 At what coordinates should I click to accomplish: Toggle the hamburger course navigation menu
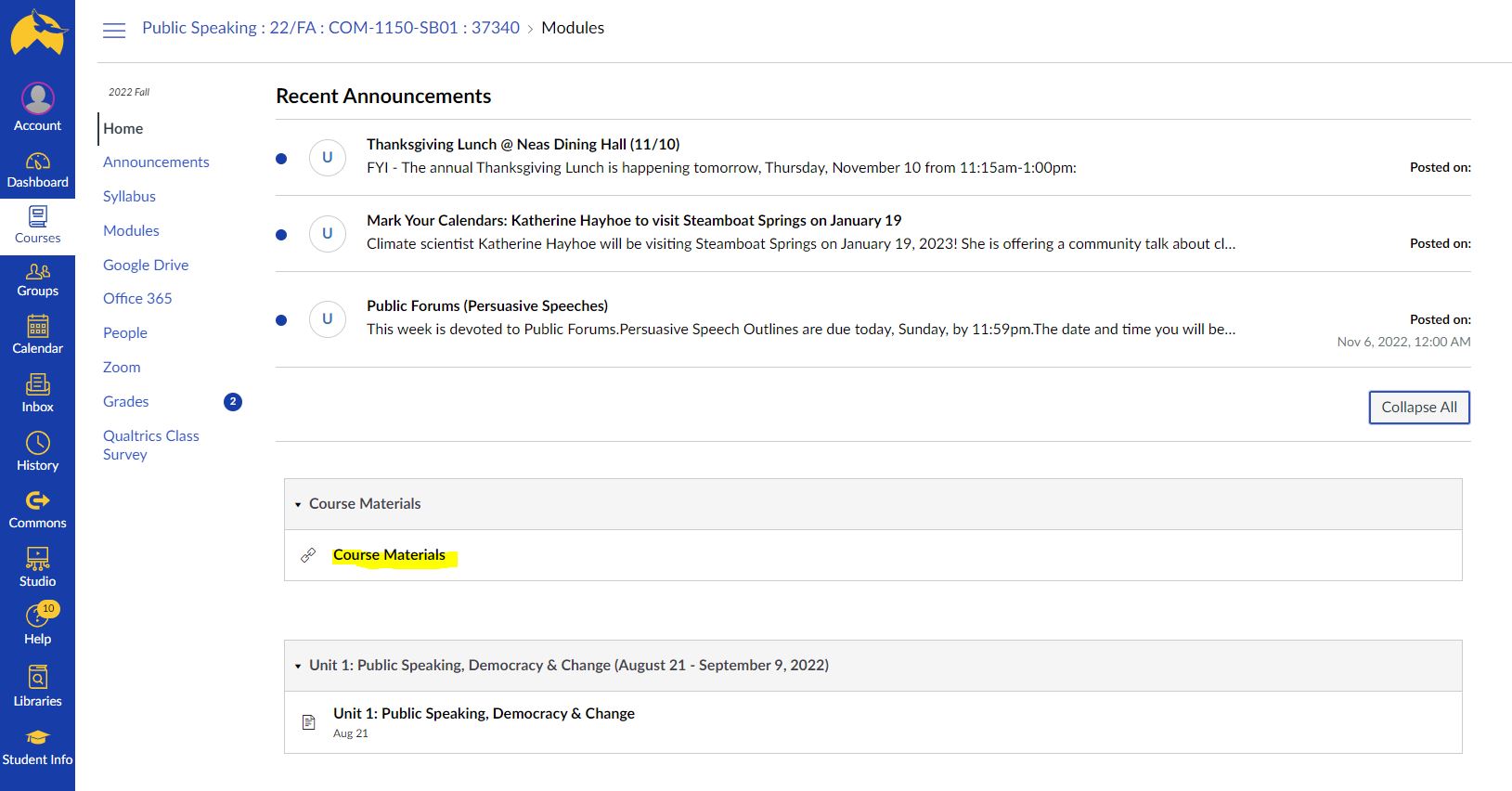point(114,31)
